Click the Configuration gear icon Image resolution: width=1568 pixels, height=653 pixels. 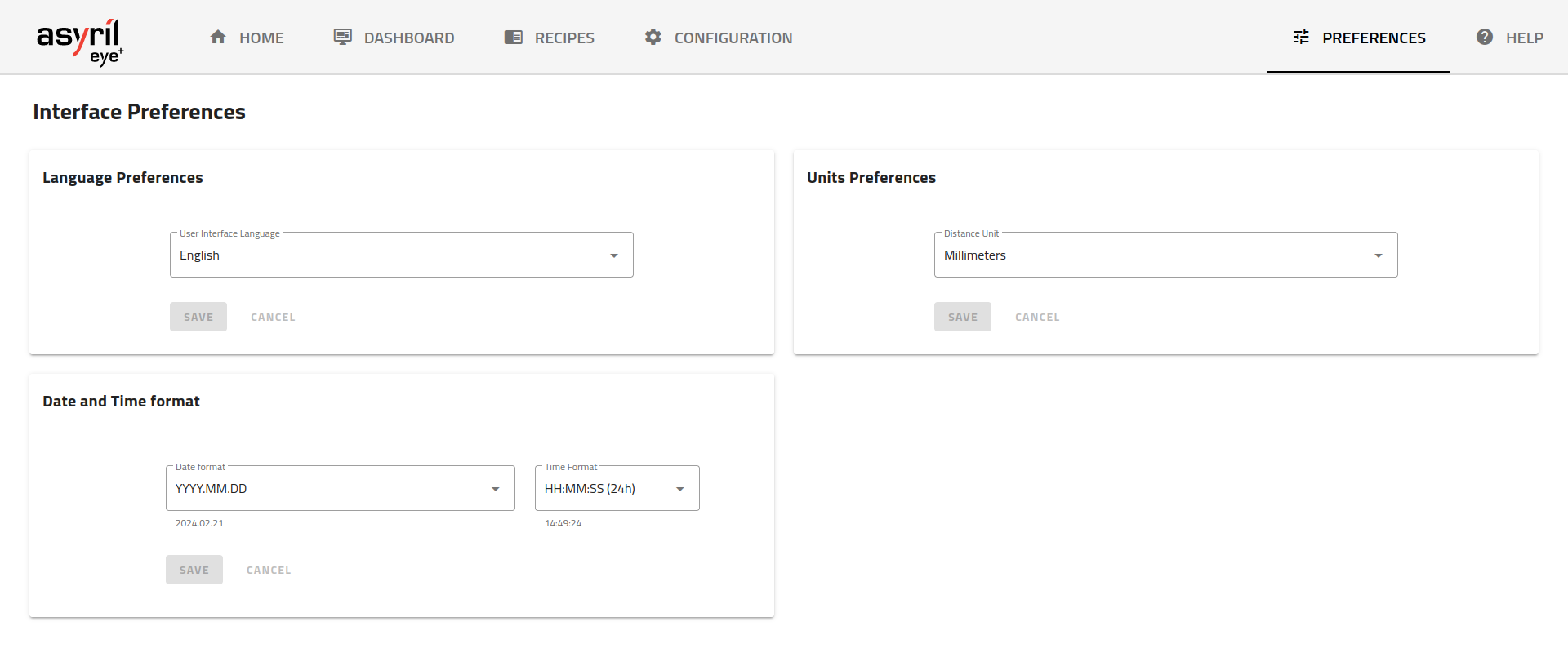coord(653,38)
